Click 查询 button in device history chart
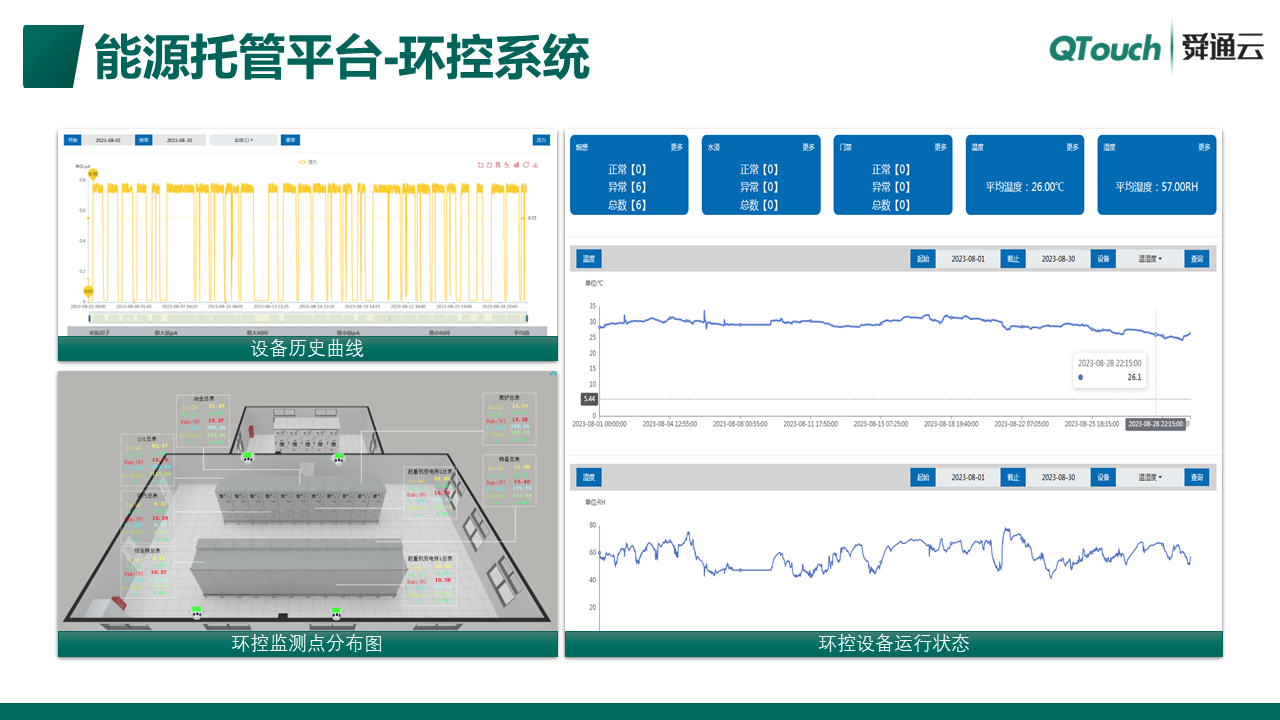The height and width of the screenshot is (720, 1280). click(290, 140)
